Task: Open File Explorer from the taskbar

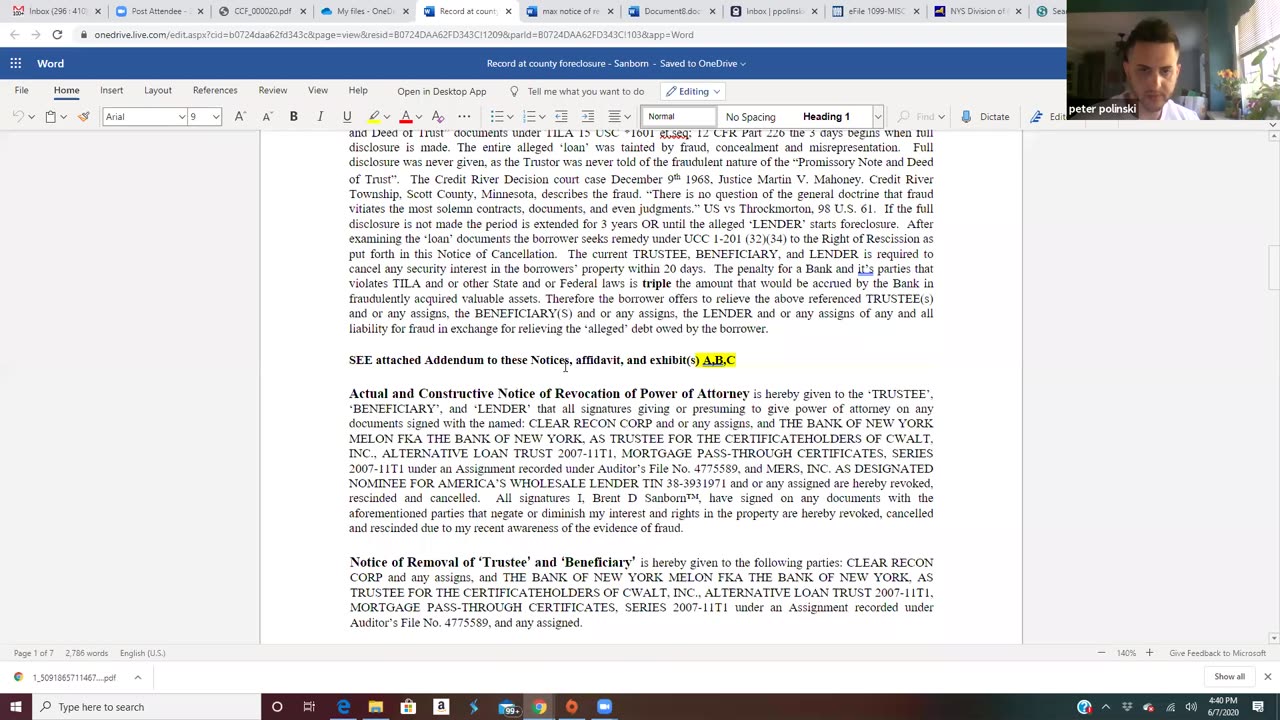Action: coord(375,707)
